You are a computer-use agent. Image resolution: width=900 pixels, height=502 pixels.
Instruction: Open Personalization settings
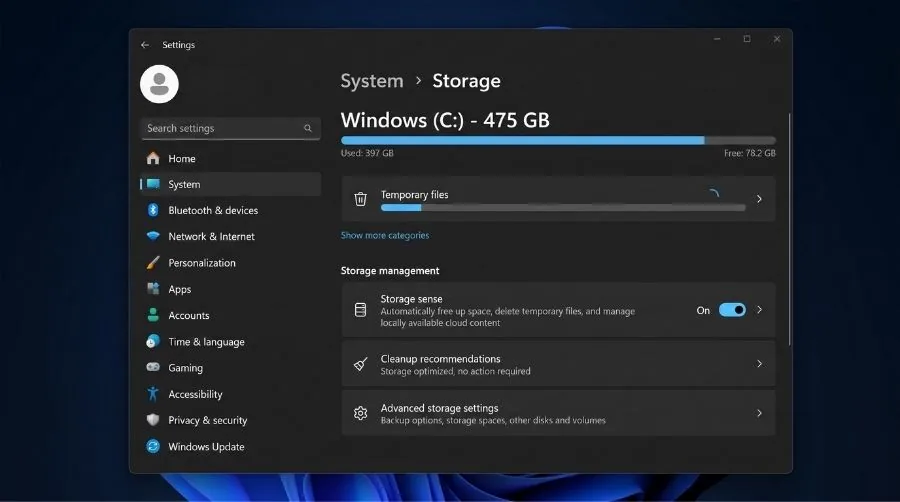230,262
